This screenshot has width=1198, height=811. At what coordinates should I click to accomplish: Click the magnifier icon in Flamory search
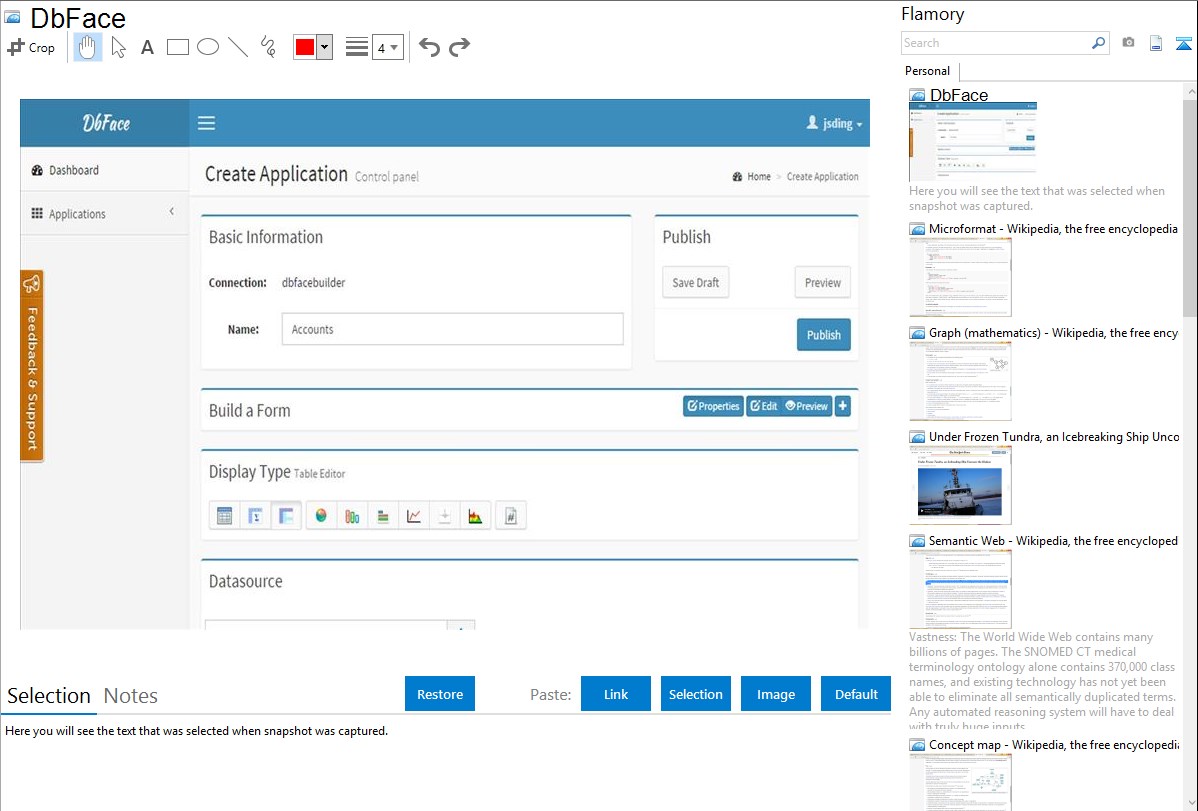1098,43
